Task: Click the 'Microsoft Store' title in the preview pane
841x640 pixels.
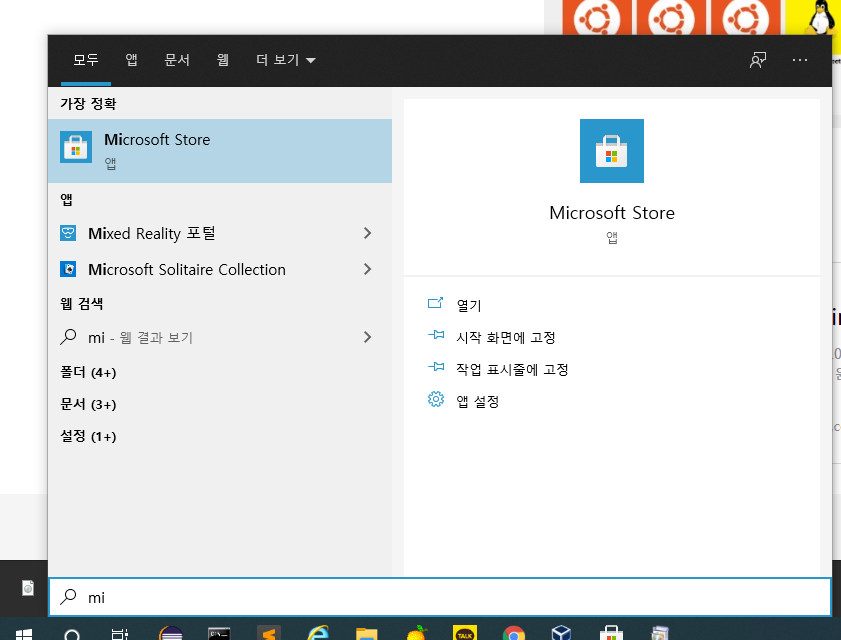Action: coord(611,213)
